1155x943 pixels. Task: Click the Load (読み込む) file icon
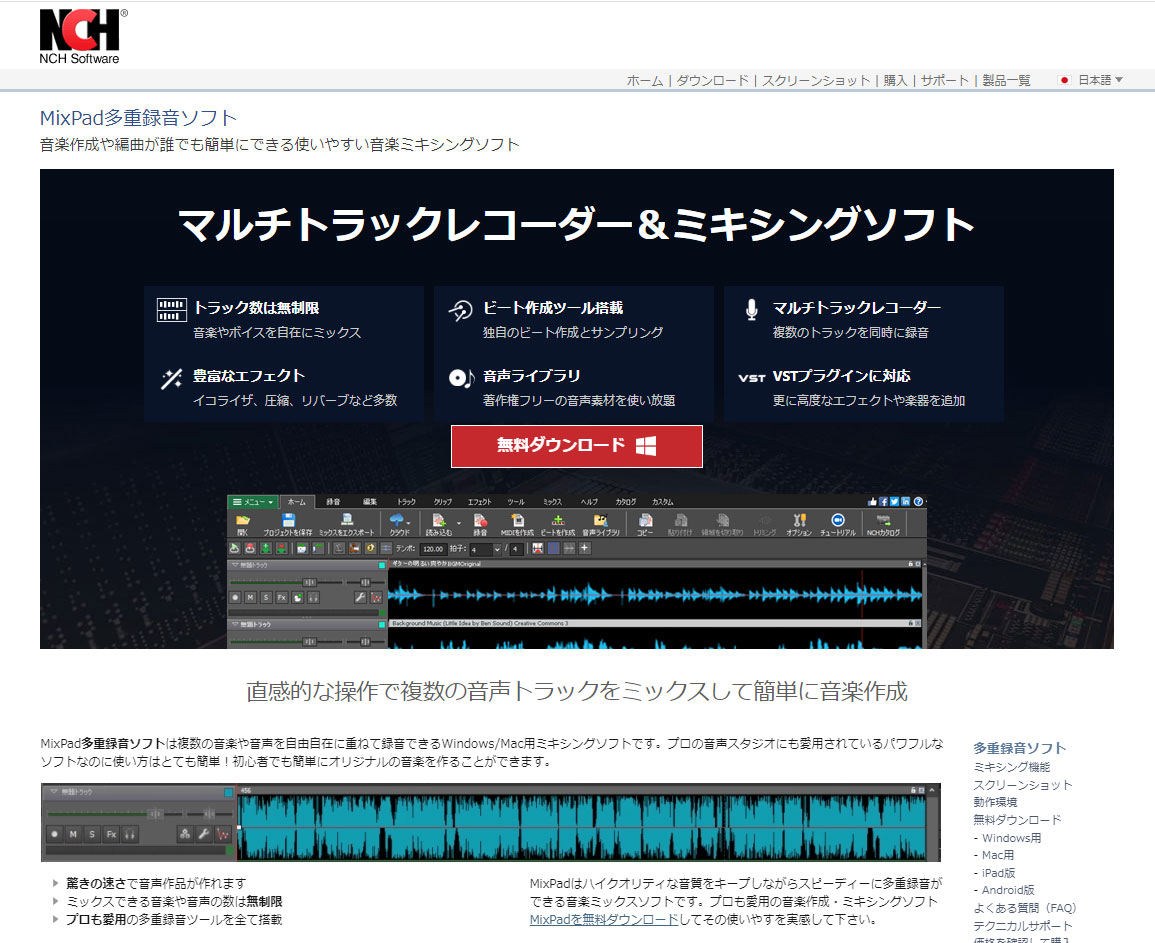click(x=439, y=520)
